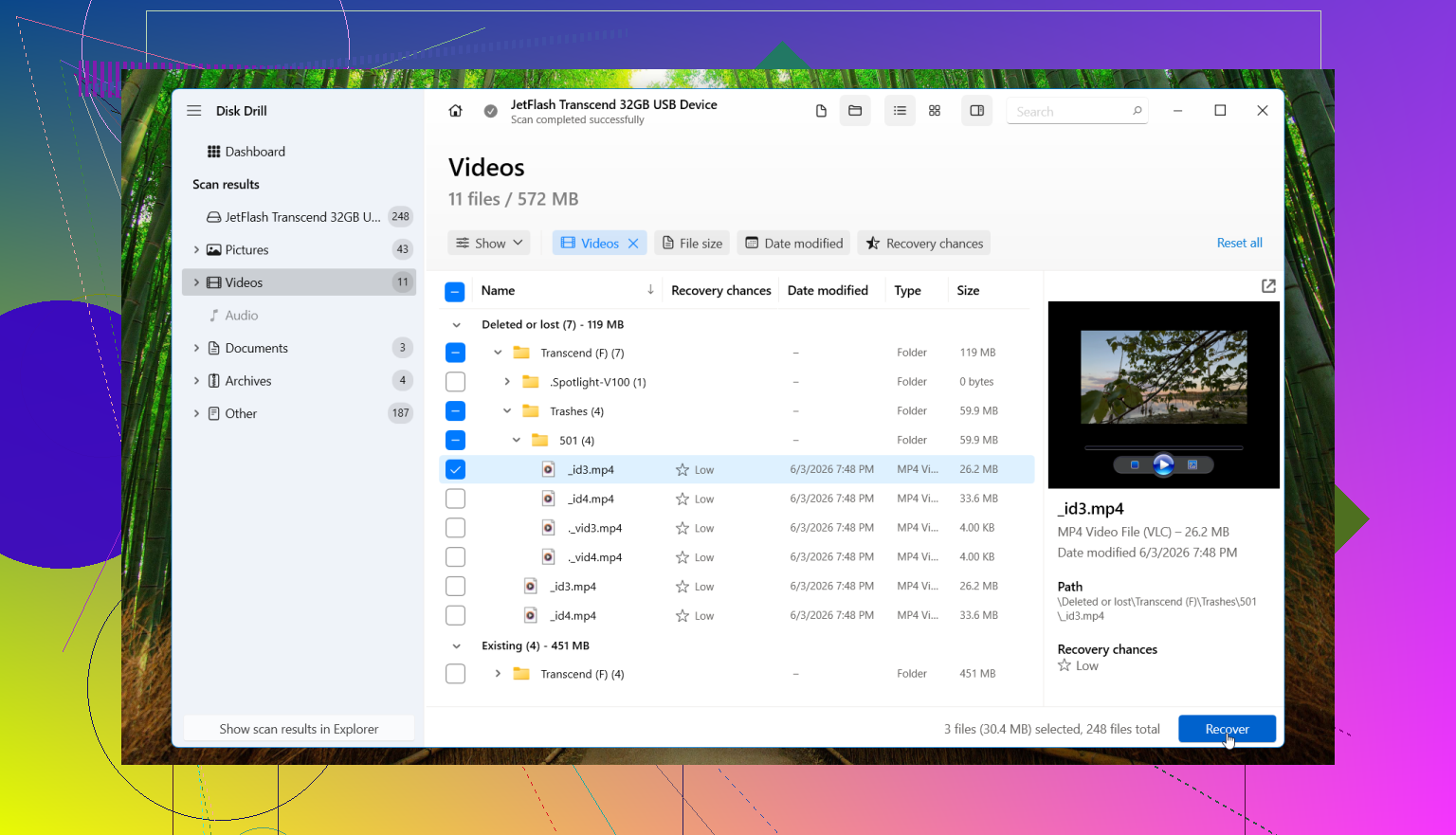
Task: Open the Show filter dropdown
Action: (489, 244)
